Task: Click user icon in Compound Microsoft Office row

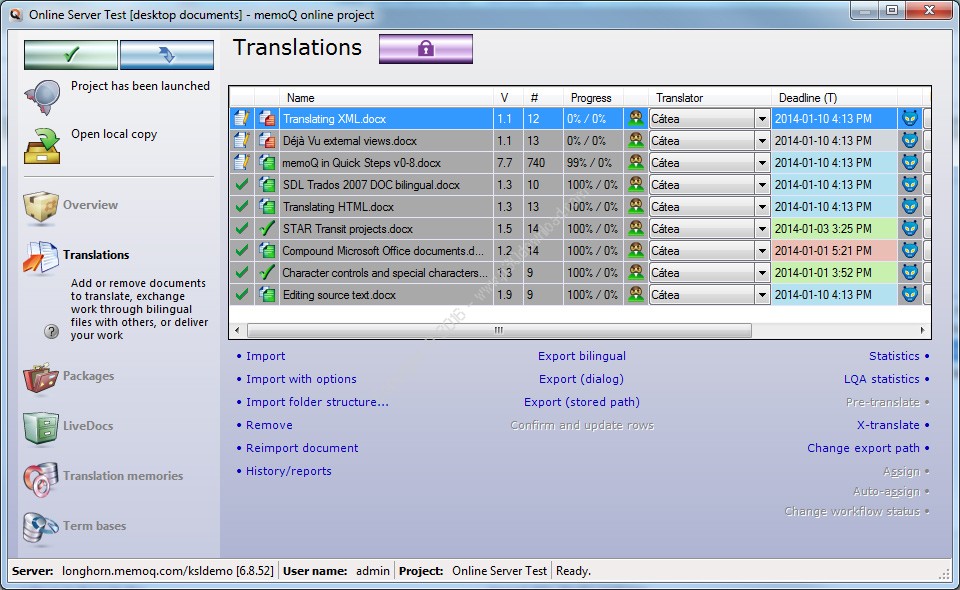Action: click(636, 250)
